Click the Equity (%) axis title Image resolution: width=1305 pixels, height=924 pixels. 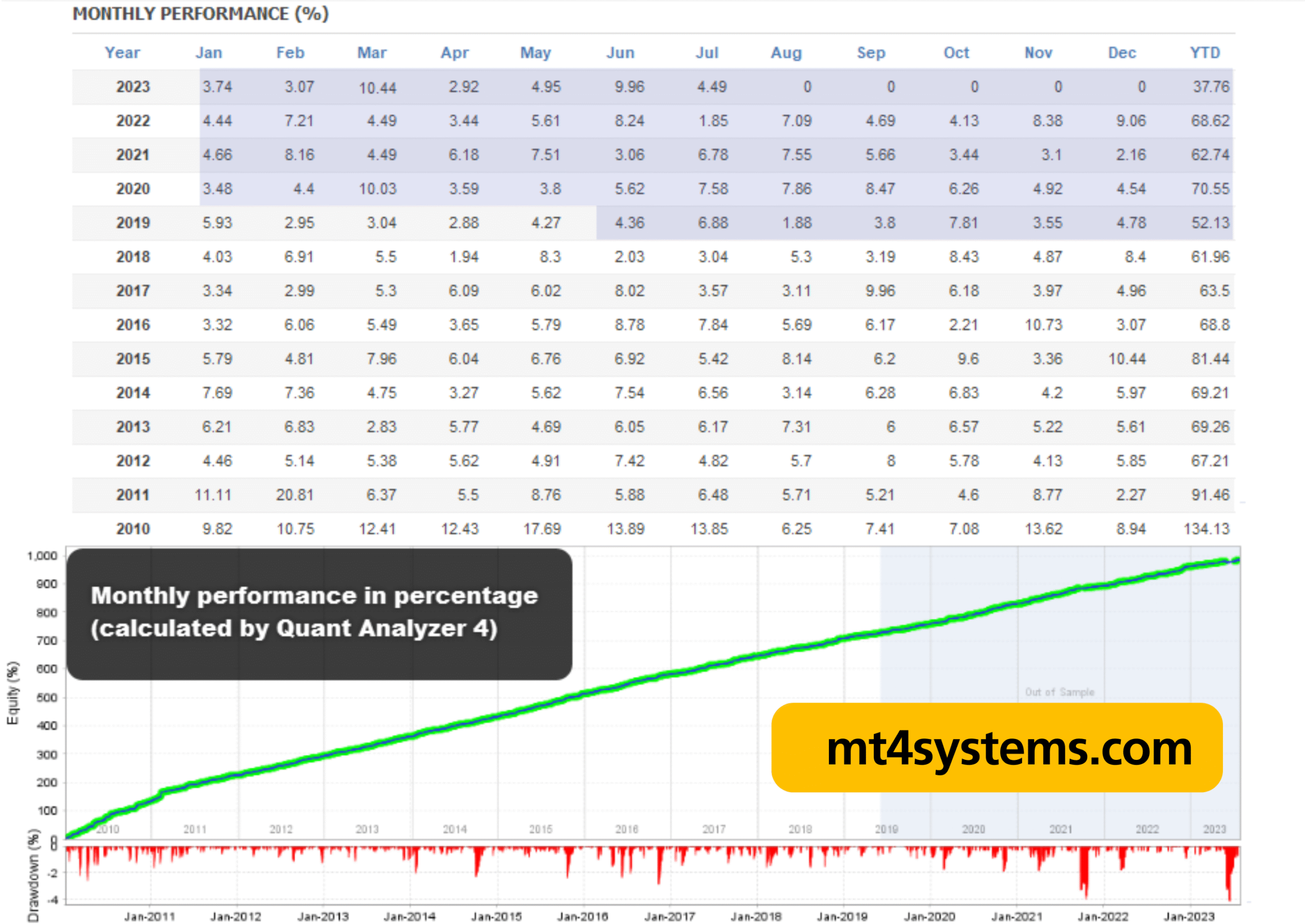click(x=13, y=693)
